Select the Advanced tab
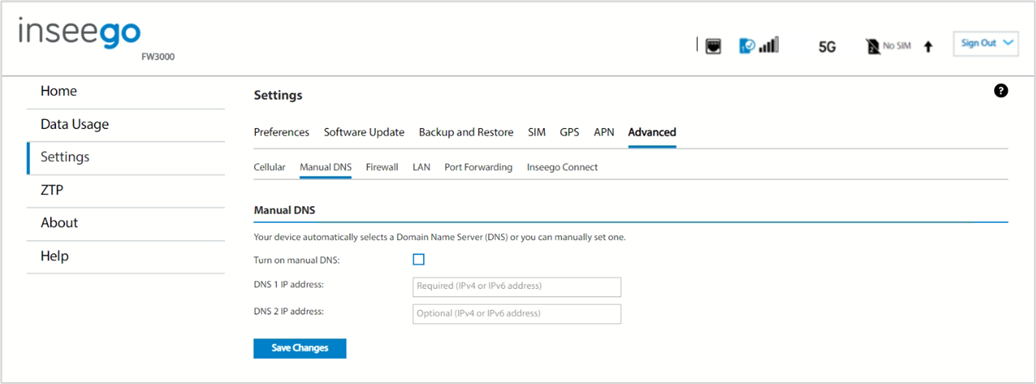The image size is (1036, 384). pos(652,132)
